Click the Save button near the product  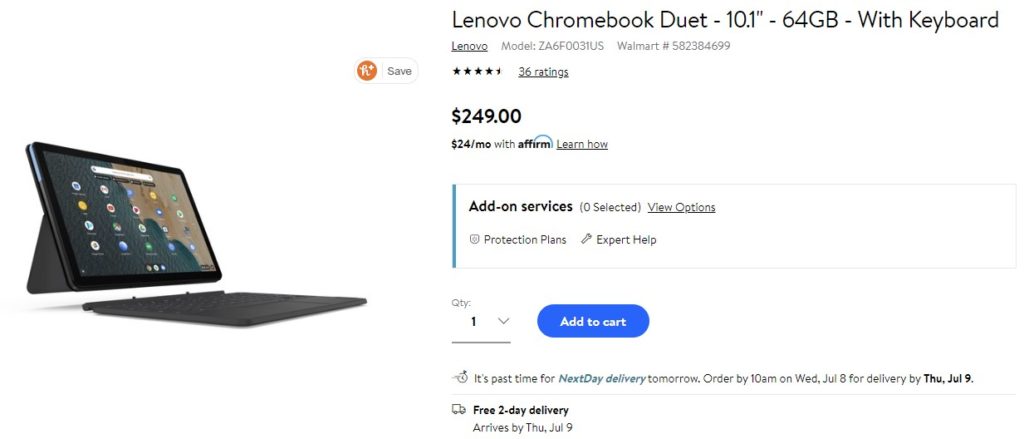[x=399, y=71]
